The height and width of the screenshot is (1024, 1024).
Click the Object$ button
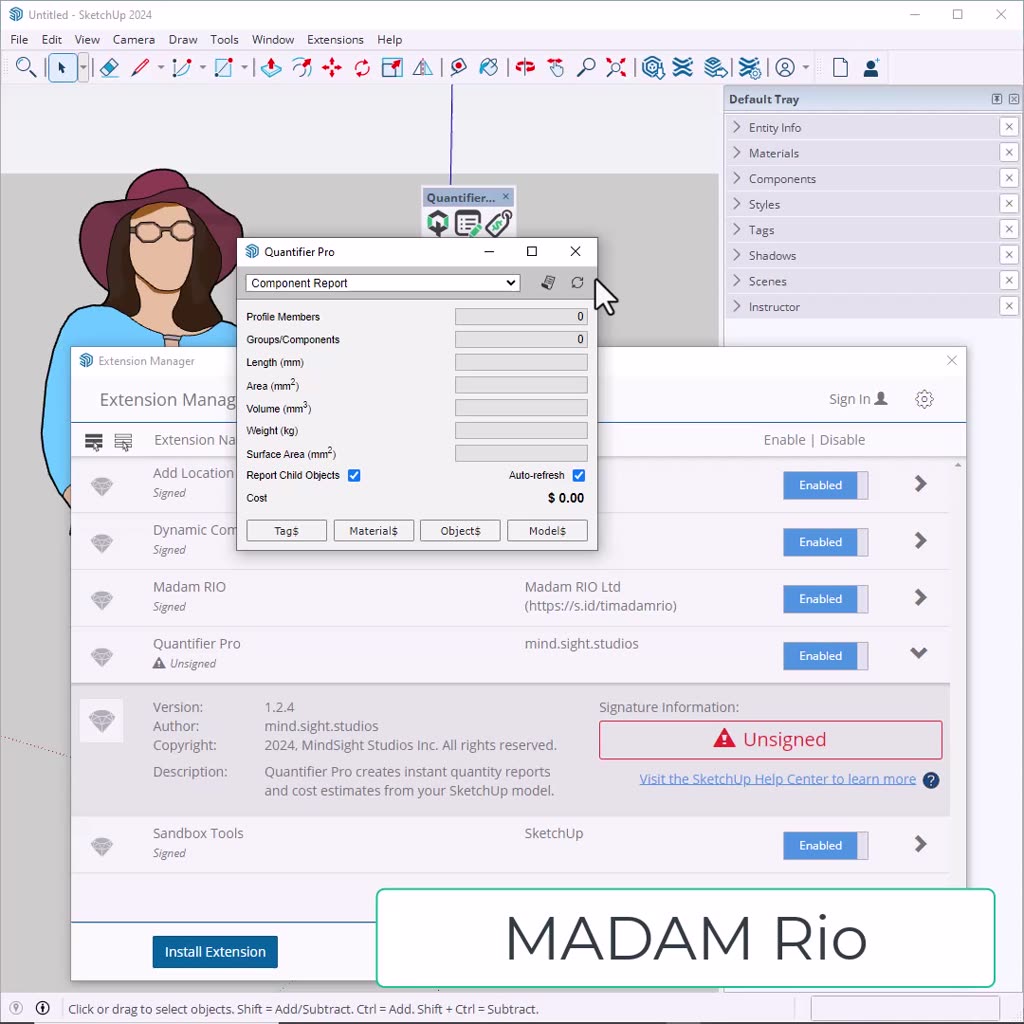click(460, 531)
